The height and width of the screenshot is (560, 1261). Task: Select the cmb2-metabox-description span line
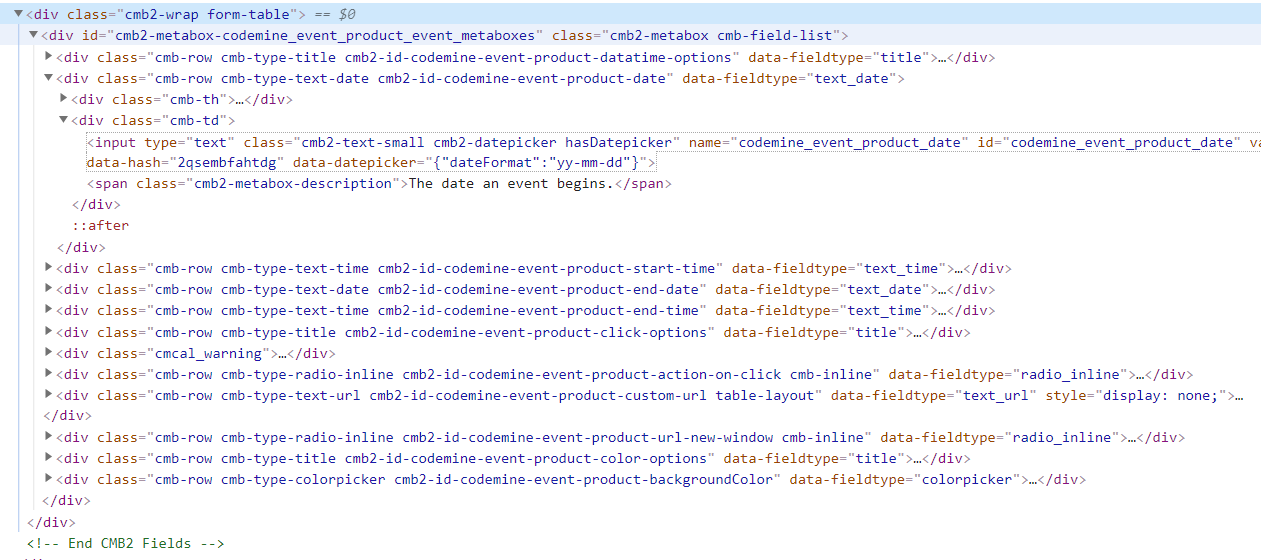[379, 183]
